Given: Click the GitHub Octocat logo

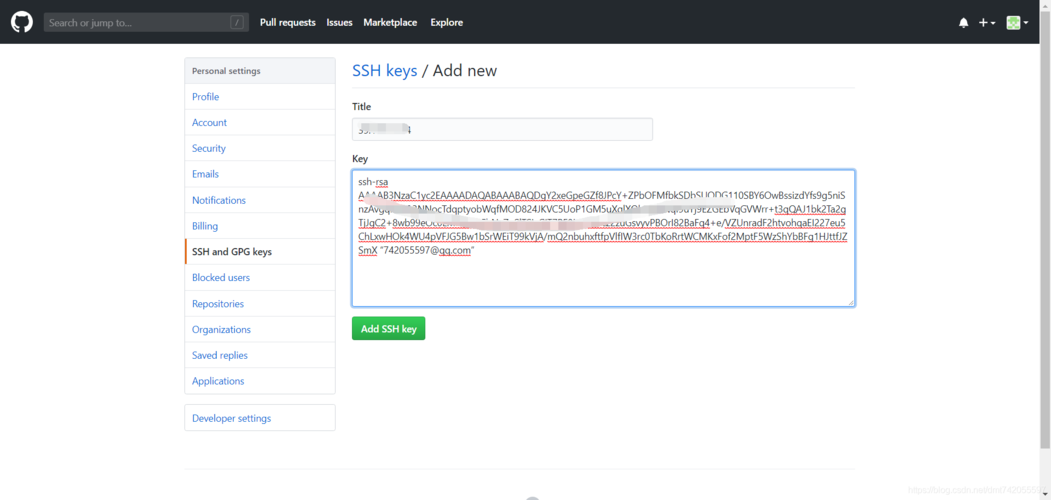Looking at the screenshot, I should tap(21, 22).
